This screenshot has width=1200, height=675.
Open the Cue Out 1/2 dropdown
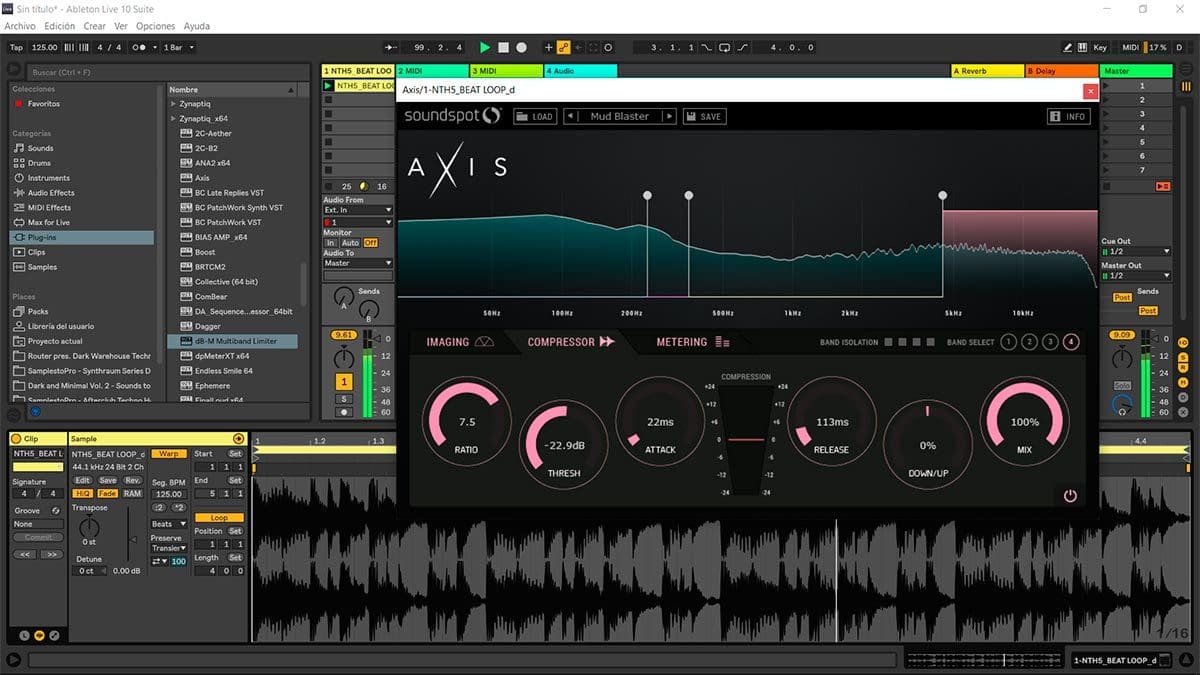coord(1135,251)
